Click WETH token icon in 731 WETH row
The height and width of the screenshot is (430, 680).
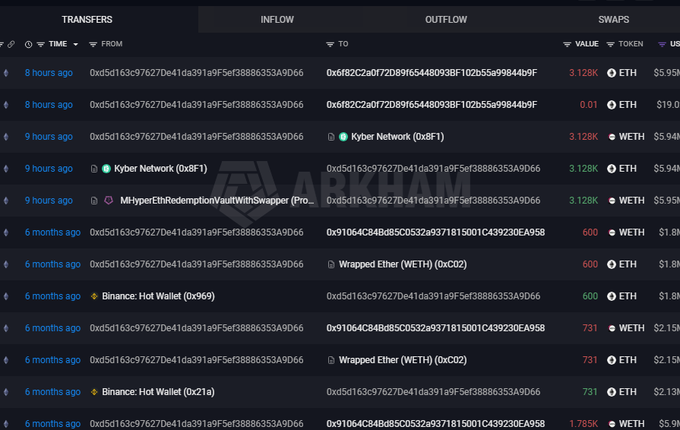tap(611, 329)
